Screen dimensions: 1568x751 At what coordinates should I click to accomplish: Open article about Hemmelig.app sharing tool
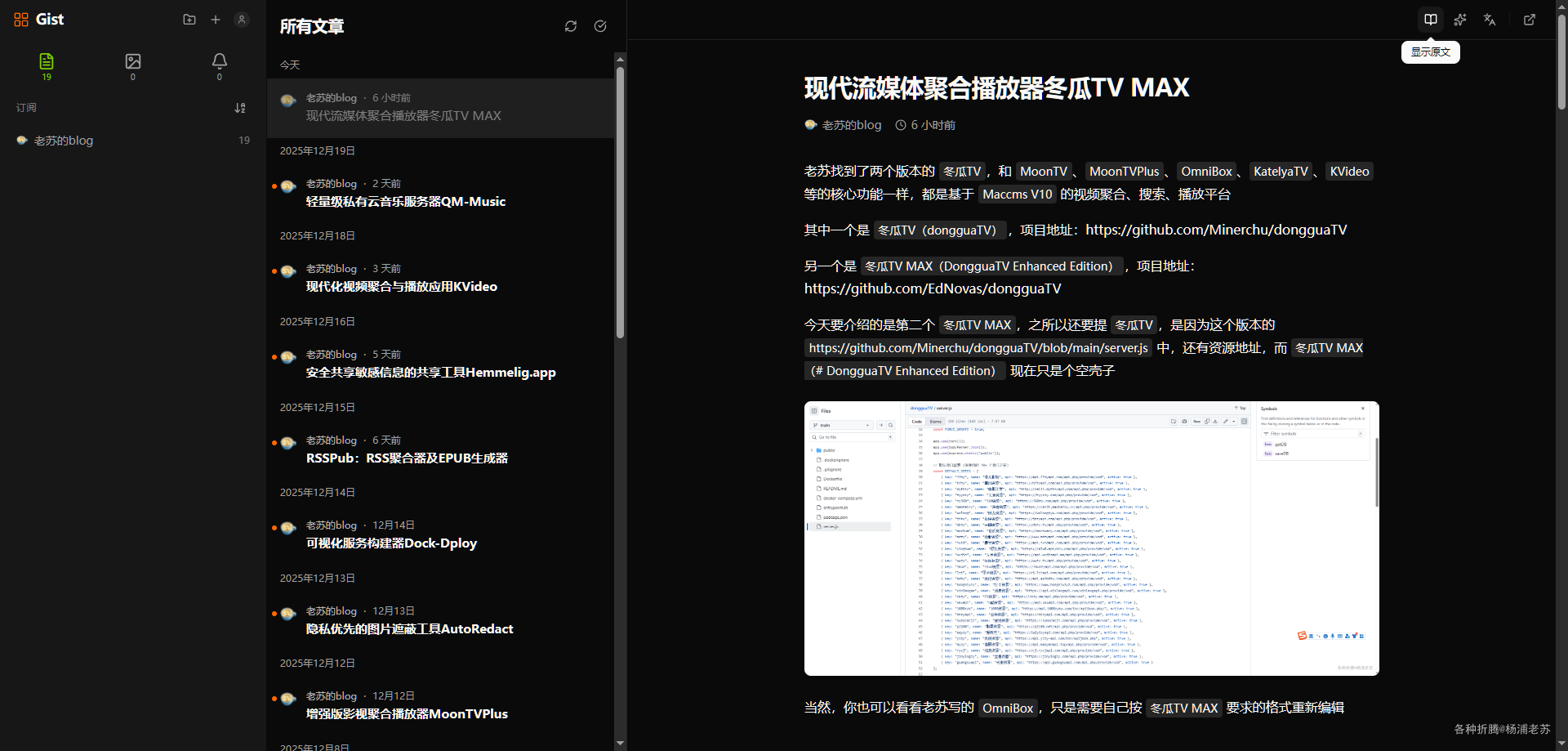pyautogui.click(x=440, y=364)
